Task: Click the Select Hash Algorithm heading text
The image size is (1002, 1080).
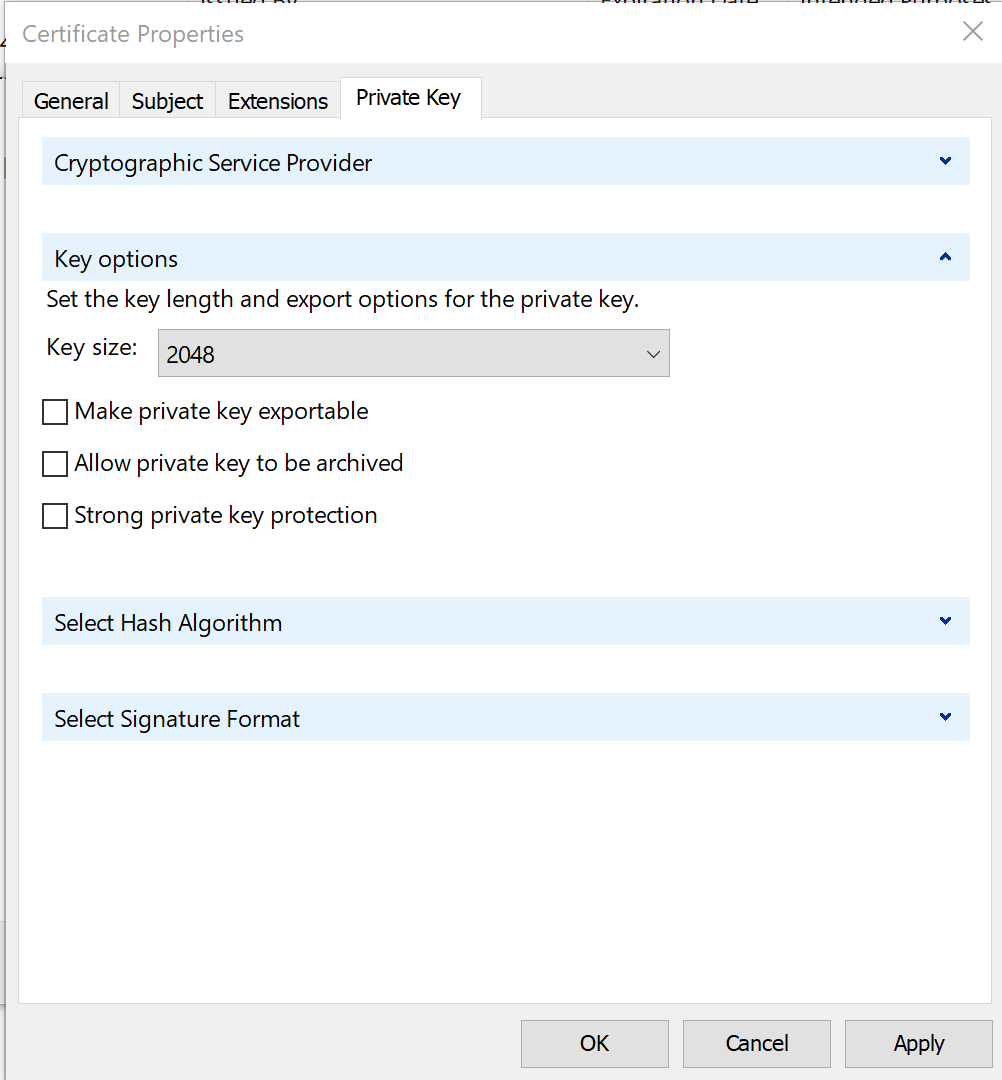Action: coord(168,623)
